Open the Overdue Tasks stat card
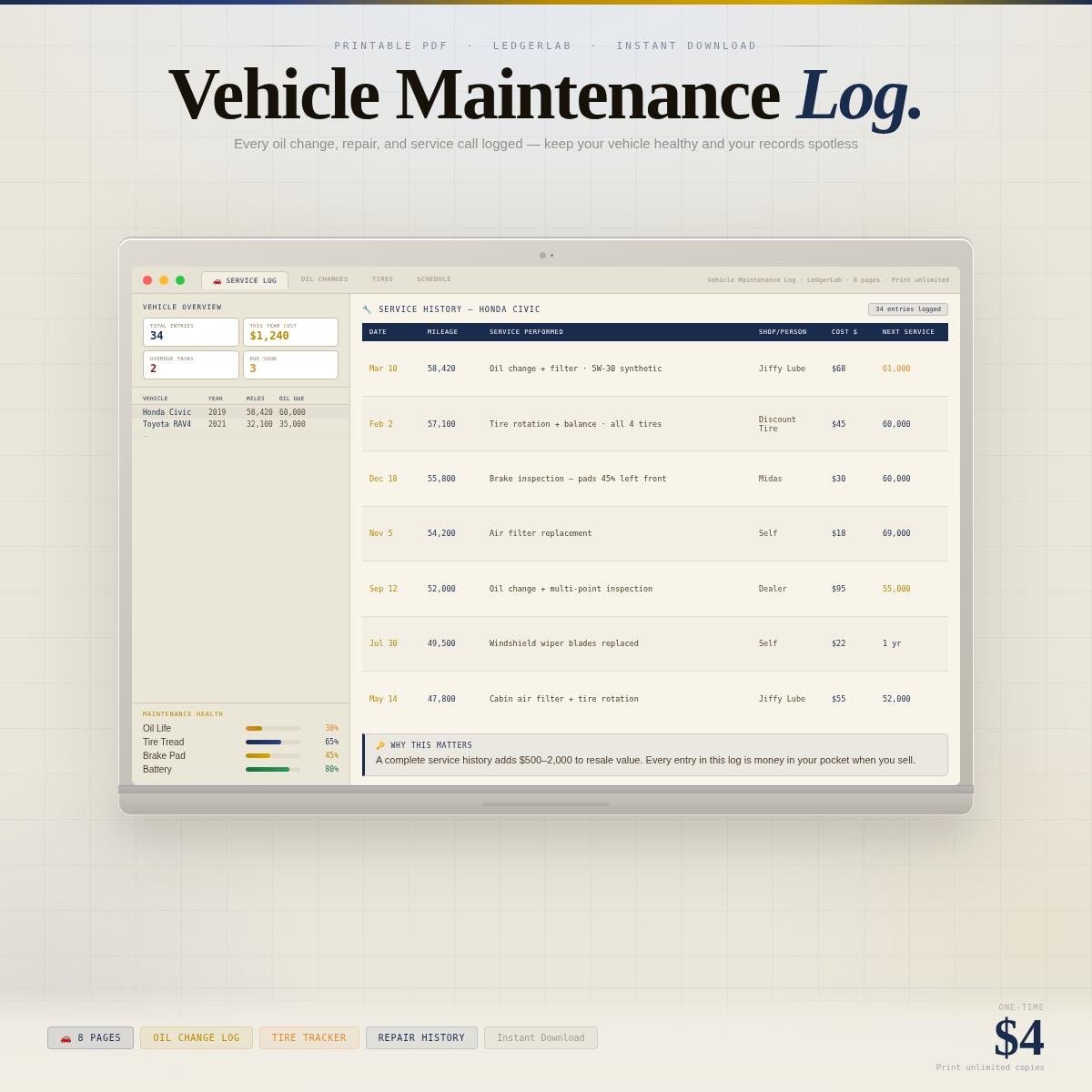1092x1092 pixels. pyautogui.click(x=191, y=365)
